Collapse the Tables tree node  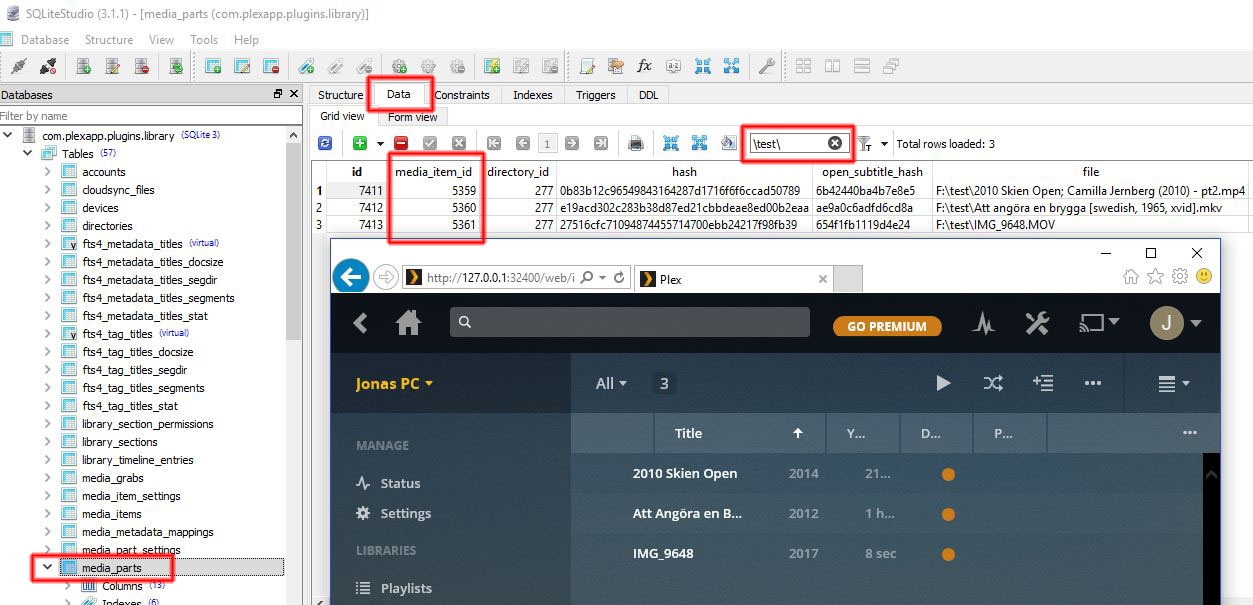pos(28,154)
